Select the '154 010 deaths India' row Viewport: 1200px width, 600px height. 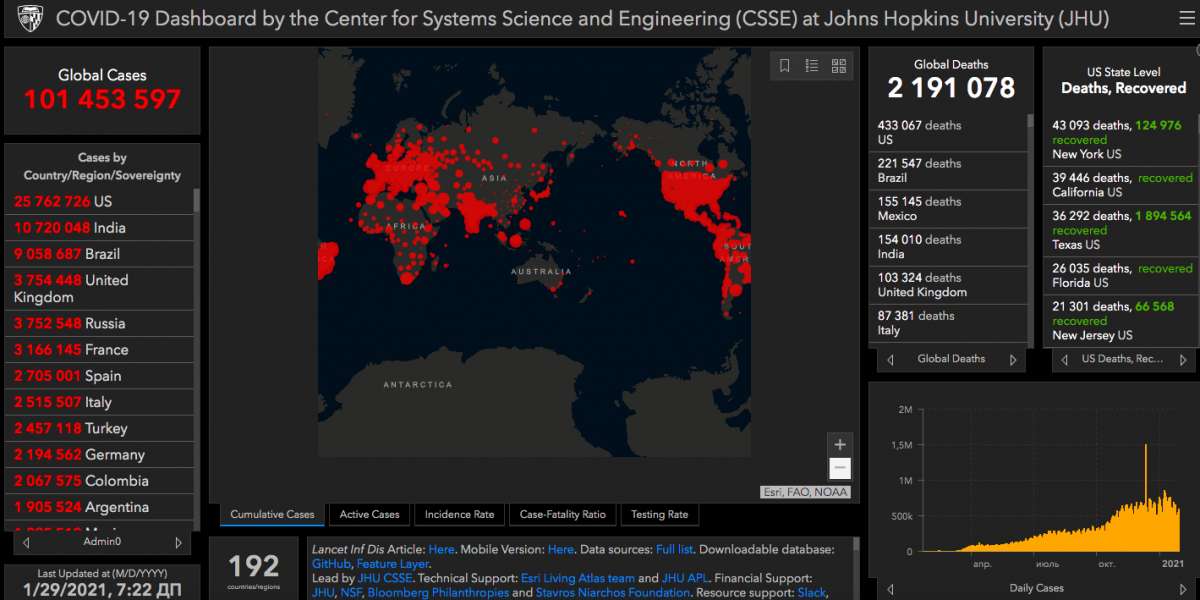click(947, 247)
